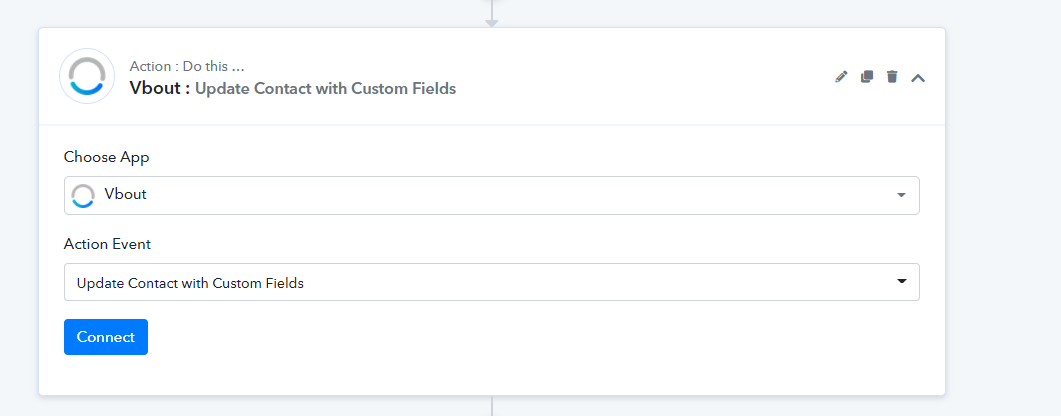Select the Choose App field showing Vbout
This screenshot has height=416, width=1061.
pos(491,195)
